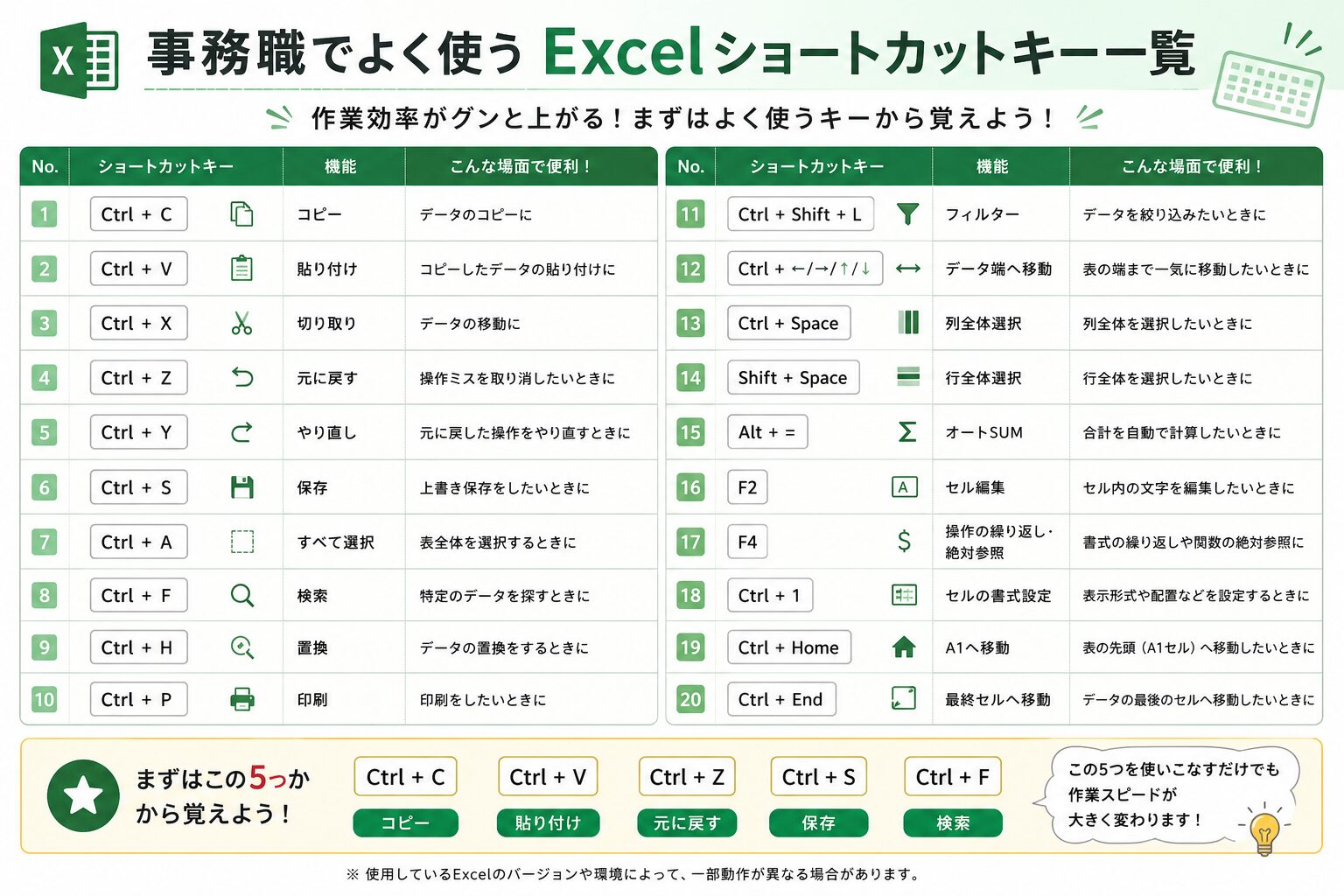
Task: Click the right table ショートカットキー header
Action: pyautogui.click(x=817, y=166)
